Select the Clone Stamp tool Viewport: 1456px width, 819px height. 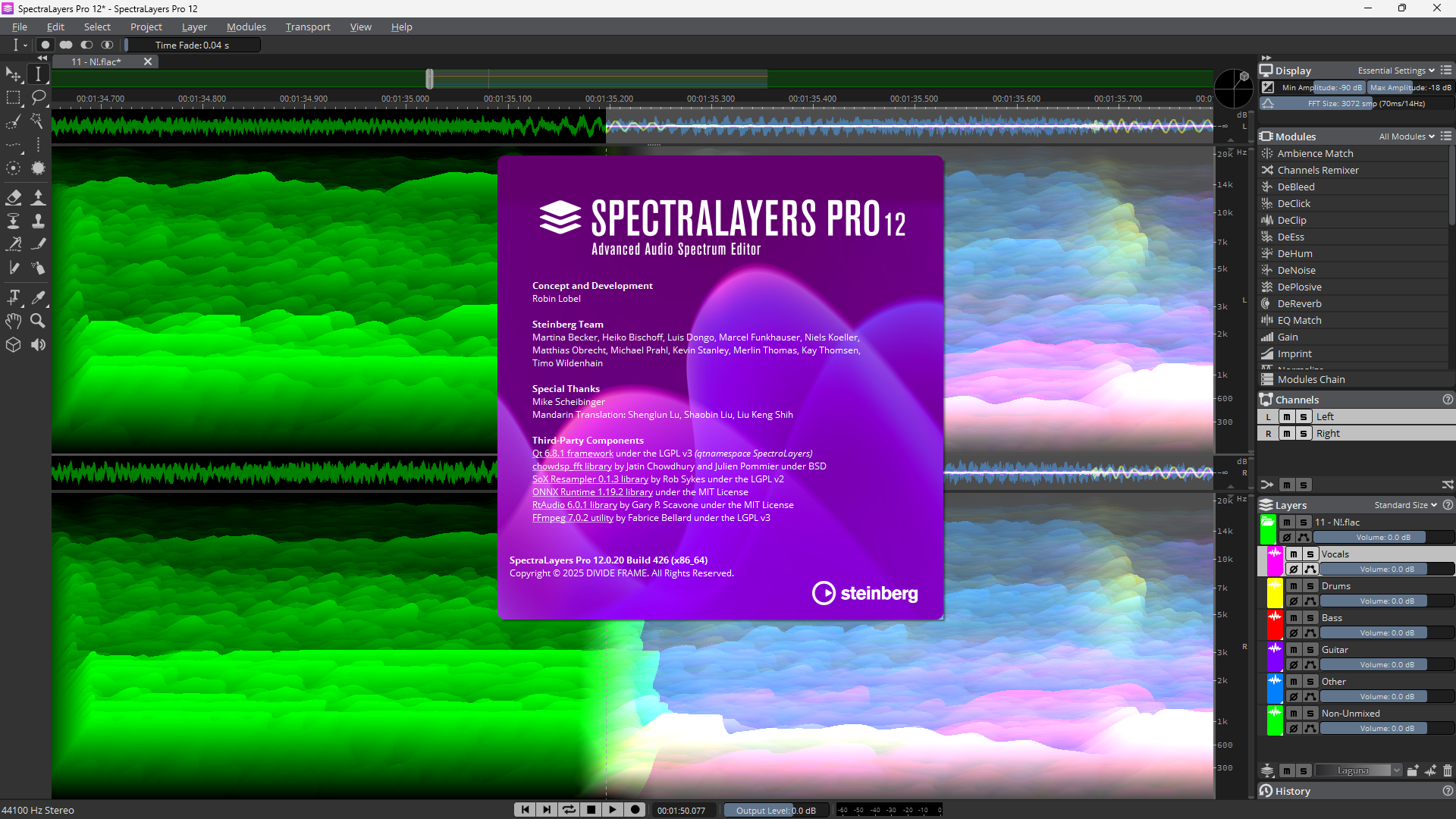click(38, 221)
